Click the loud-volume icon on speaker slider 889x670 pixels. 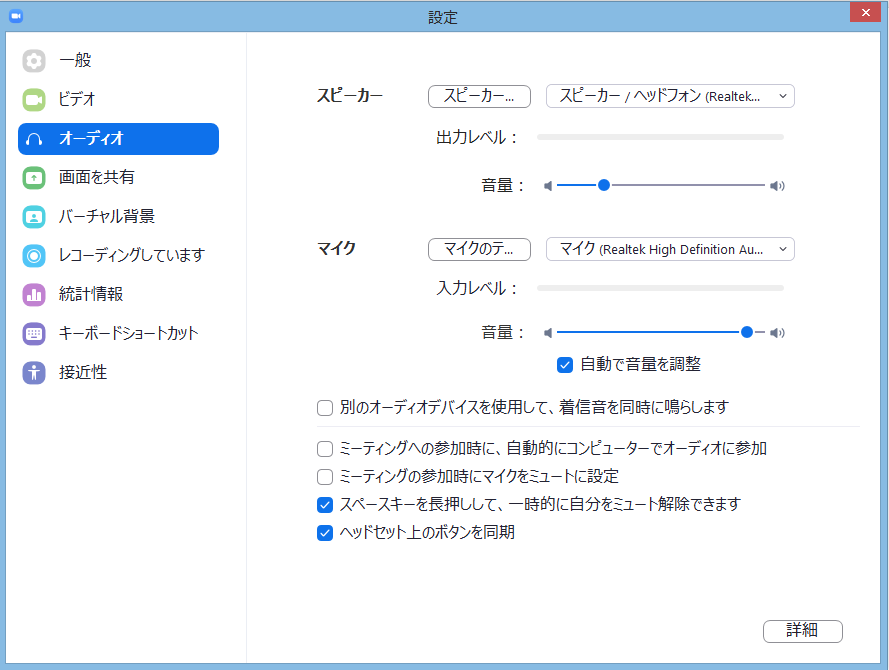777,186
